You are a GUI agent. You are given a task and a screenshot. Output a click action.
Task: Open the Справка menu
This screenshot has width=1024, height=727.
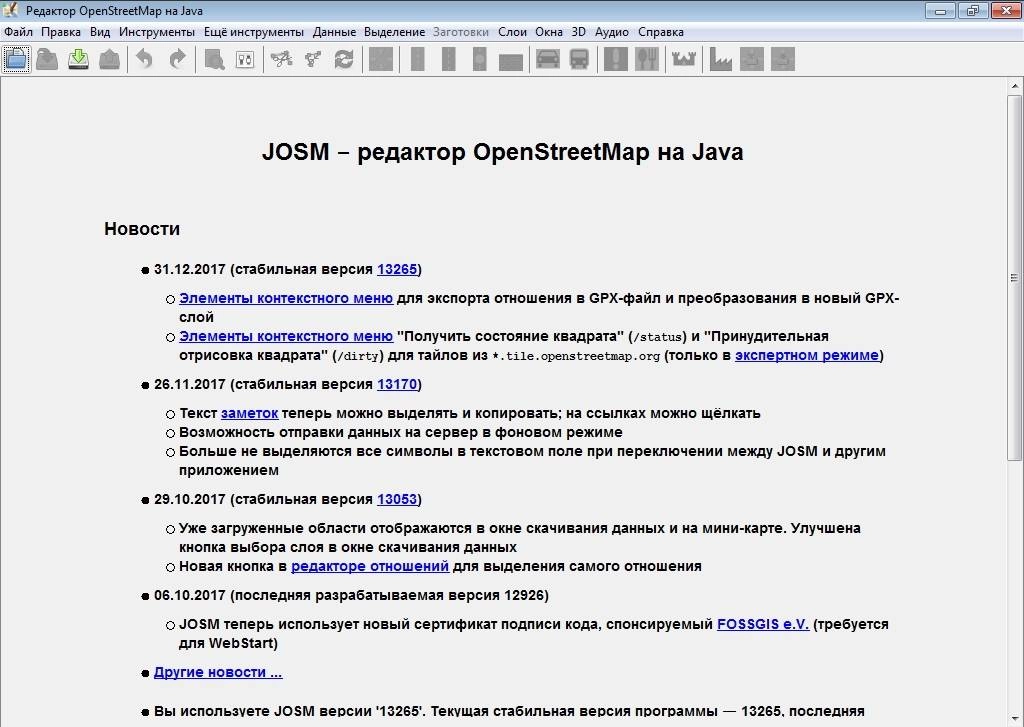click(661, 32)
